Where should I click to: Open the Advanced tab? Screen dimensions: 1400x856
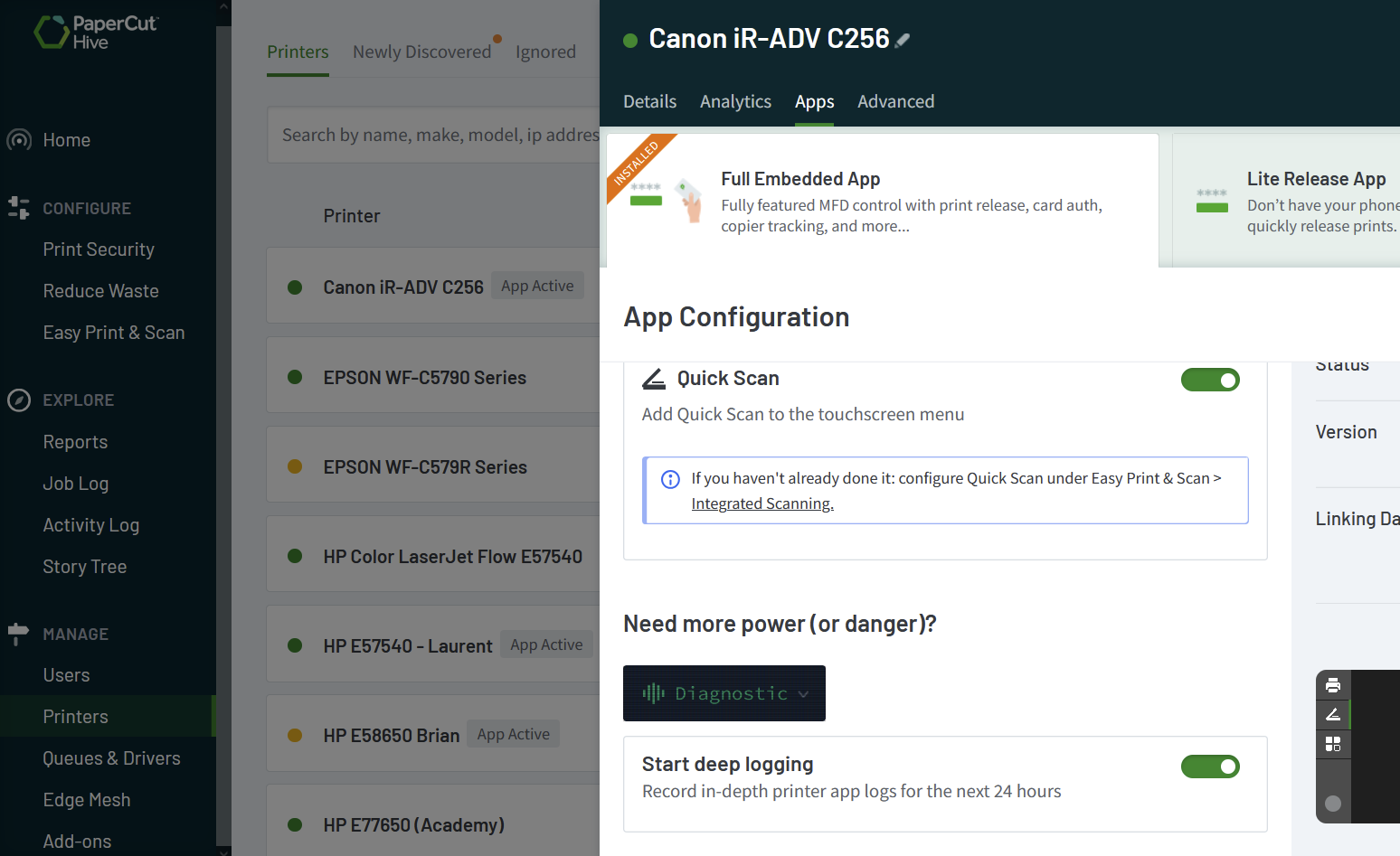click(x=895, y=102)
